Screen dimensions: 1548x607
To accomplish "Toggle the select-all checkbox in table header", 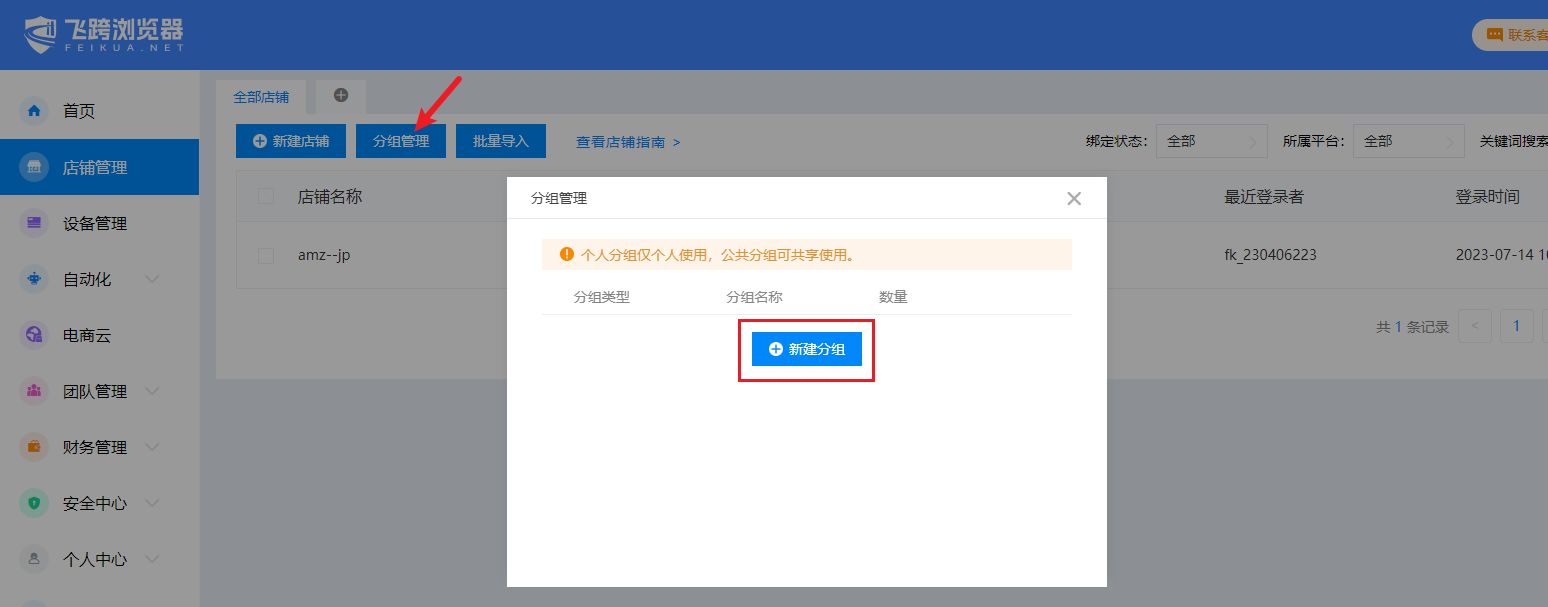I will click(266, 196).
